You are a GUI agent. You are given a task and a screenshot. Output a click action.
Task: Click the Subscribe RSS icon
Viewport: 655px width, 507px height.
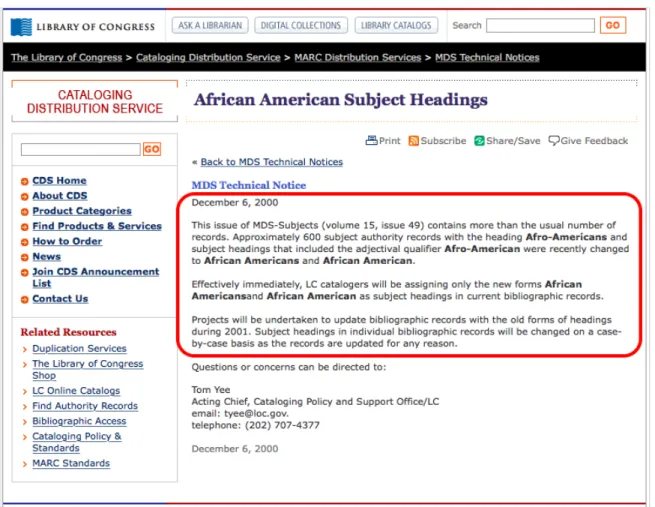pyautogui.click(x=413, y=141)
